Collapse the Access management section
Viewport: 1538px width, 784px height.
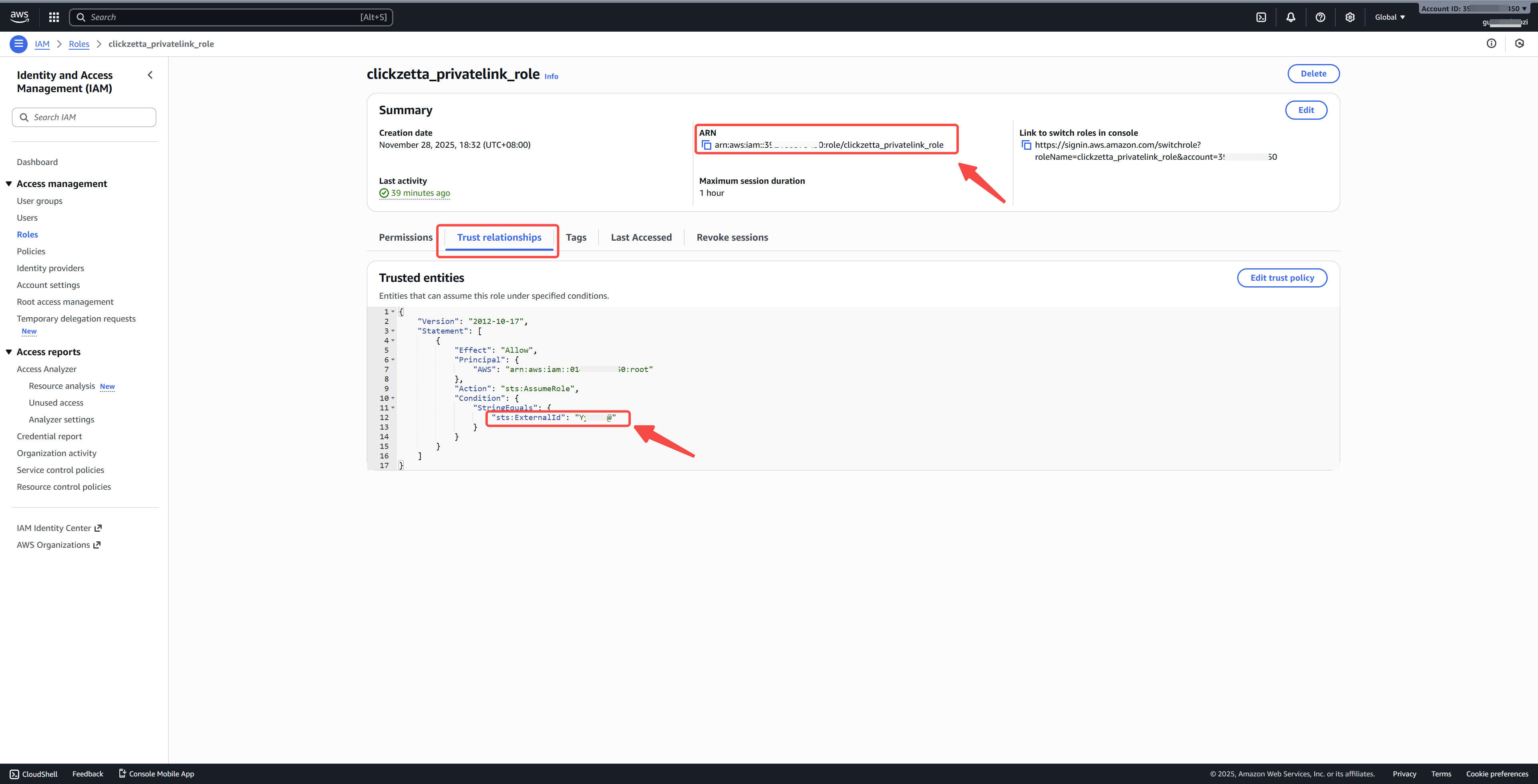pos(9,183)
